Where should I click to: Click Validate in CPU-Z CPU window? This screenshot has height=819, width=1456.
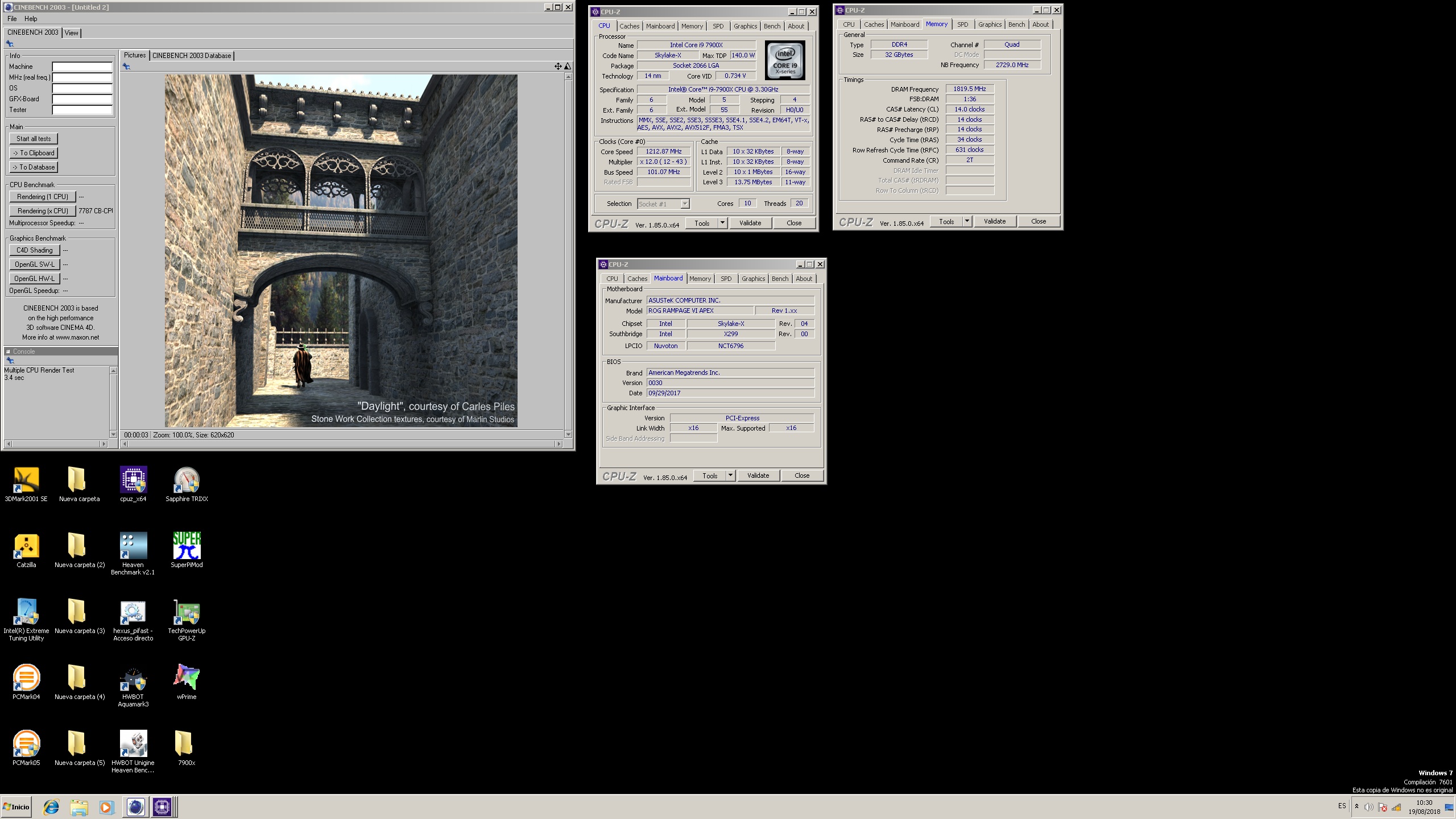coord(750,223)
